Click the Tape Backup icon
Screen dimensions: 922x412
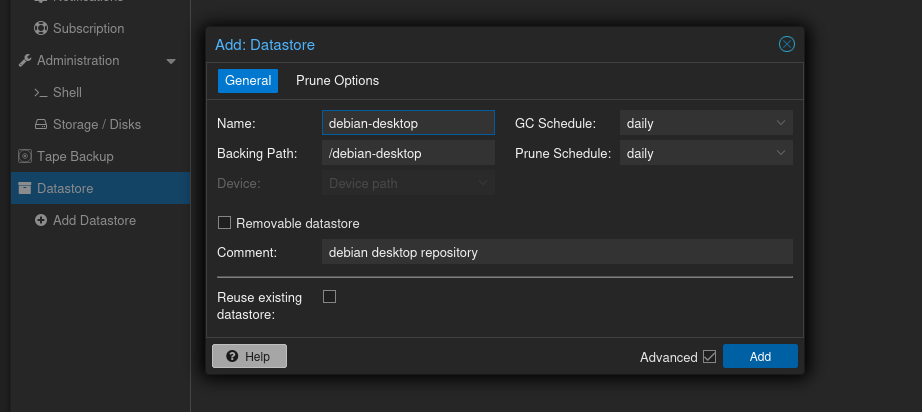click(x=25, y=157)
